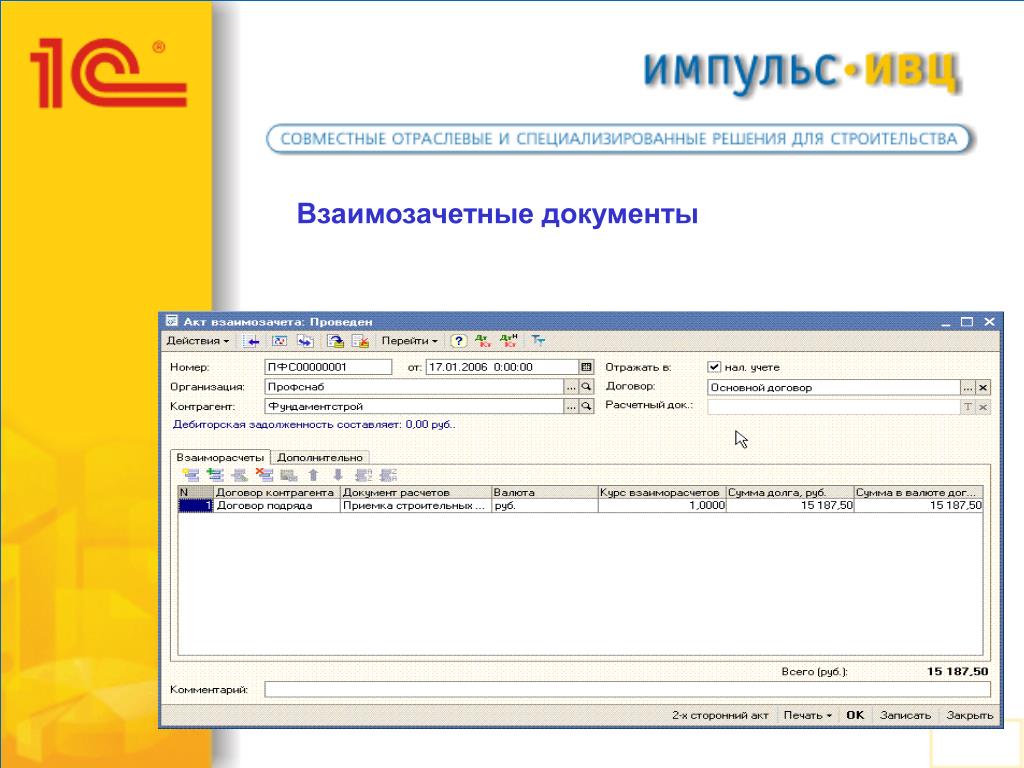
Task: Delete the row with red-cross icon
Action: [264, 475]
